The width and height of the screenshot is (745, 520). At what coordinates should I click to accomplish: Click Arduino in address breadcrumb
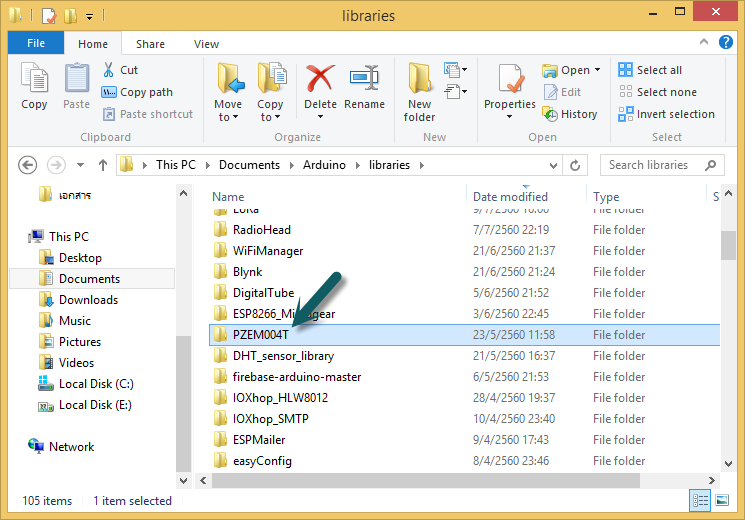(325, 165)
